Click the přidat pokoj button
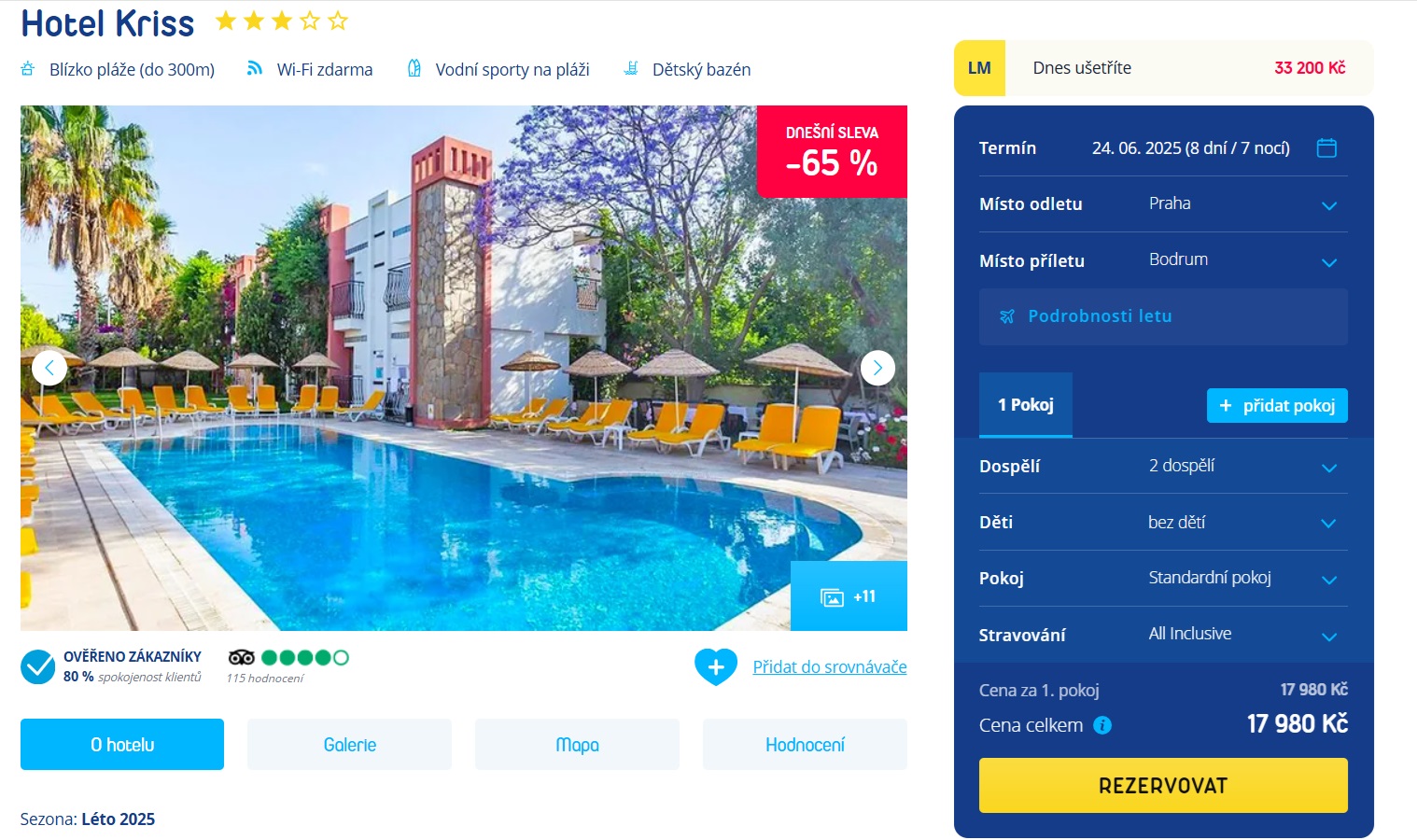Image resolution: width=1417 pixels, height=840 pixels. tap(1277, 406)
